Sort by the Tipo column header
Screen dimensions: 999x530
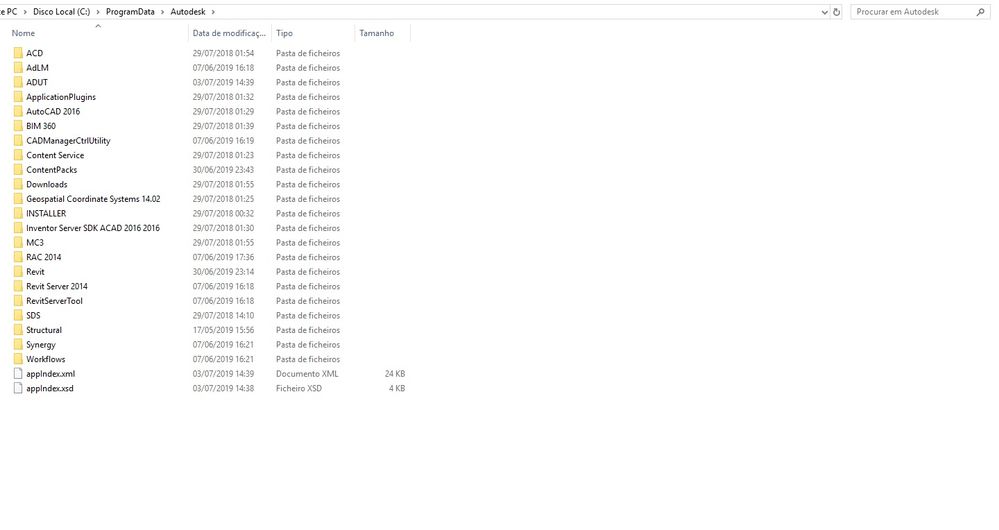click(284, 33)
